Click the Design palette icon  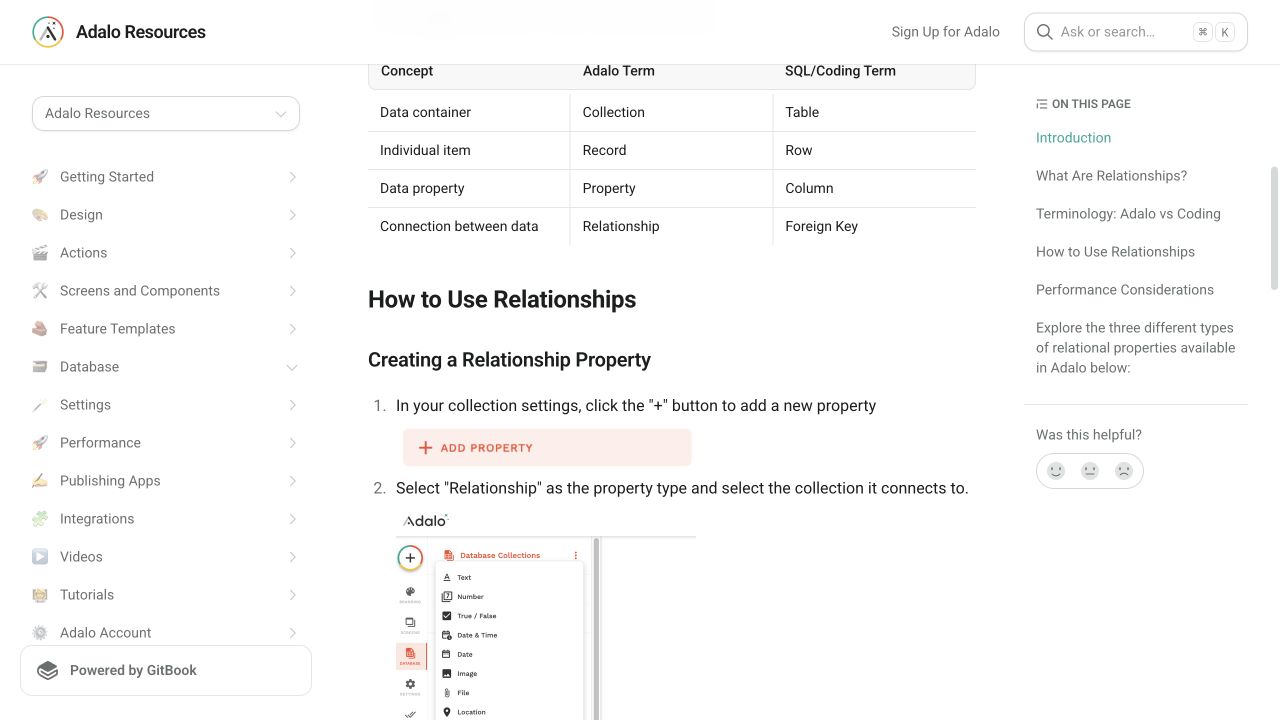(40, 215)
